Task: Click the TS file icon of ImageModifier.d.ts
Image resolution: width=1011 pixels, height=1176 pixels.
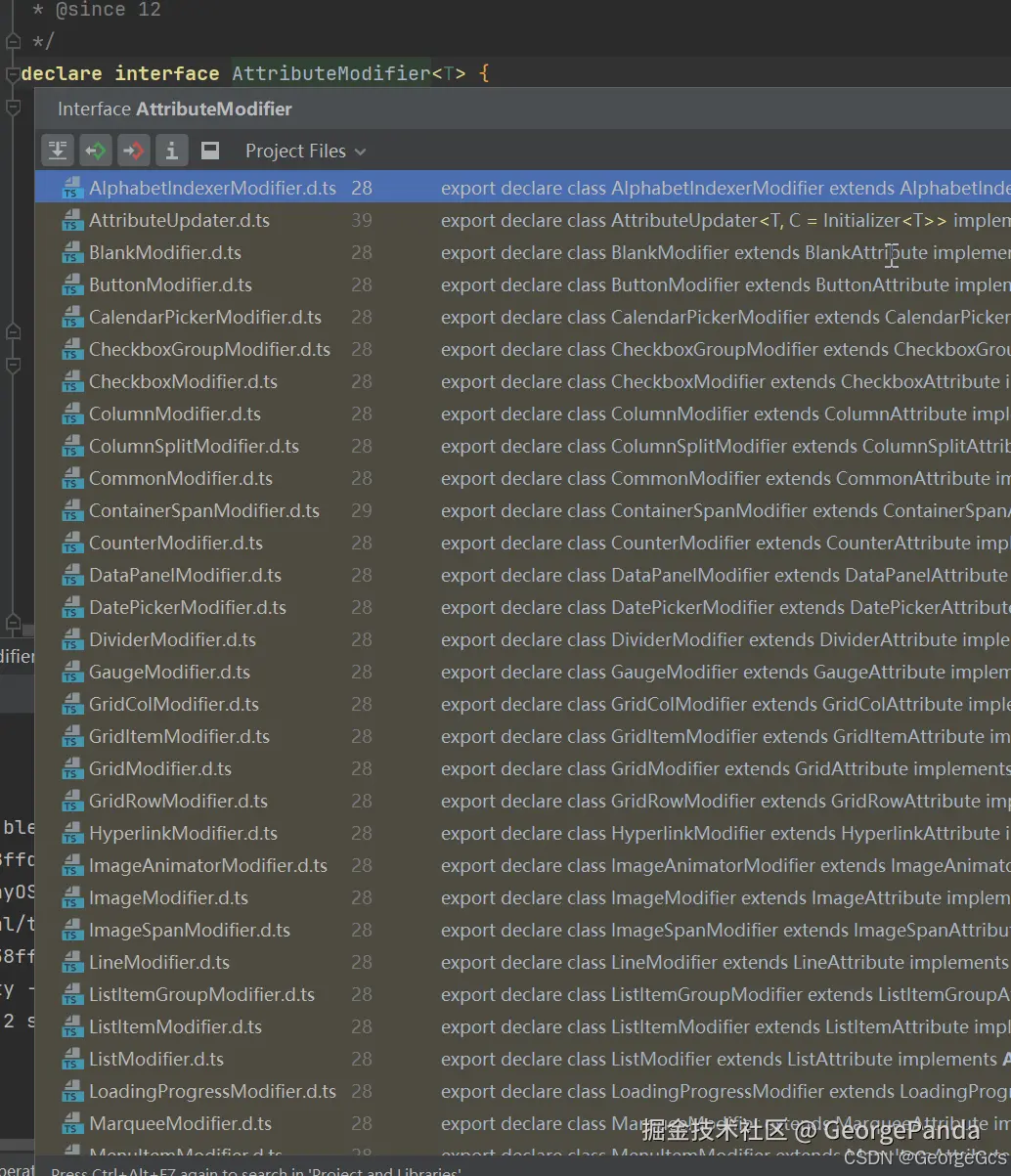Action: click(72, 898)
